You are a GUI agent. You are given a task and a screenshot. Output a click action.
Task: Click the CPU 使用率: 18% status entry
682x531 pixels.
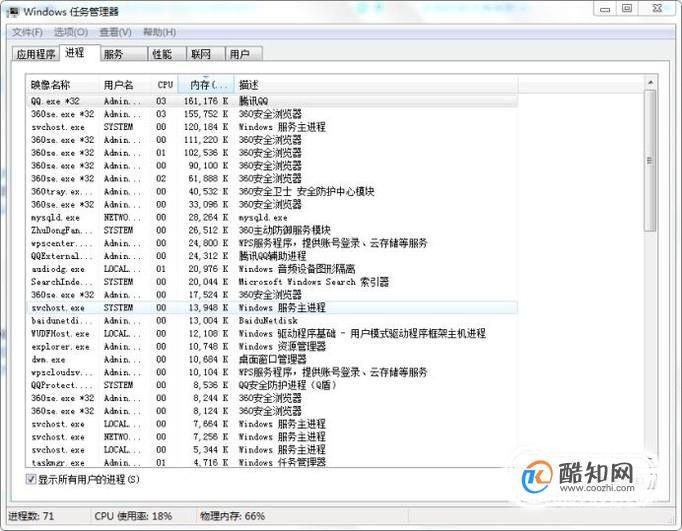133,516
